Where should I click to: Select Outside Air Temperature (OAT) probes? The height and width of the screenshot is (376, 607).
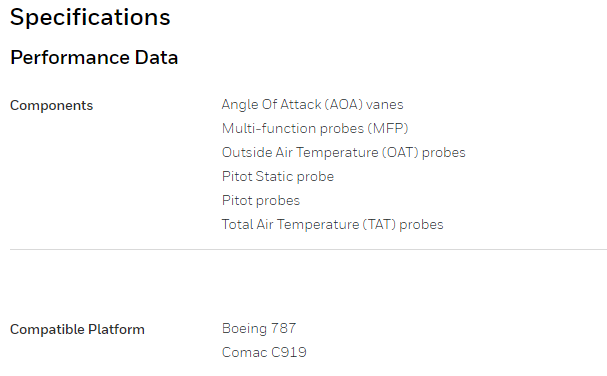tap(344, 153)
